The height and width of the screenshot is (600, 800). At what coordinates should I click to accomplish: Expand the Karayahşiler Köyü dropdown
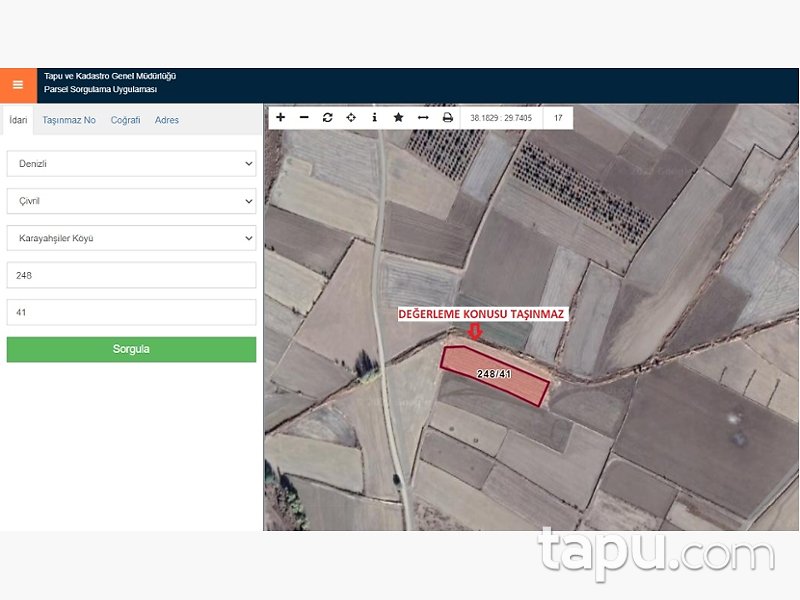tap(131, 238)
